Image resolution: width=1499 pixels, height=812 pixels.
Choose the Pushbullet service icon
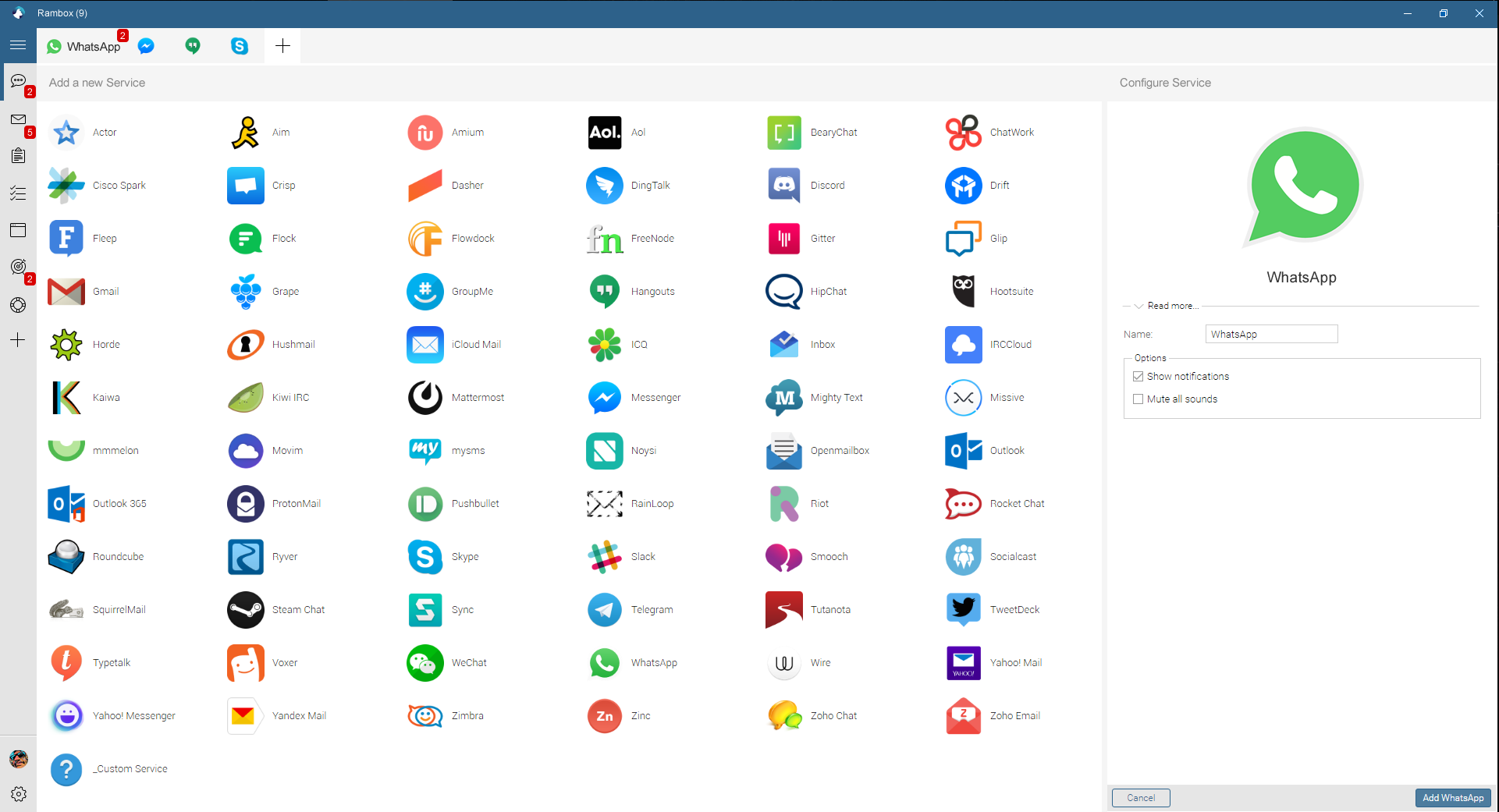point(425,504)
